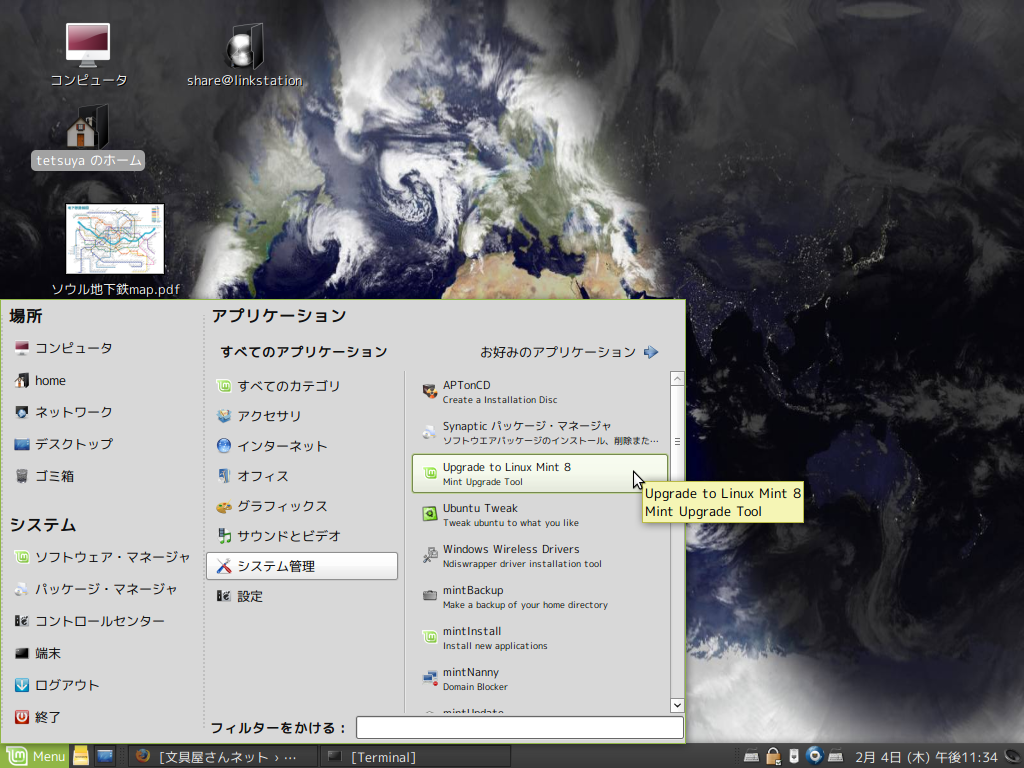
Task: Launch Windows Wireless Drivers
Action: [x=540, y=556]
